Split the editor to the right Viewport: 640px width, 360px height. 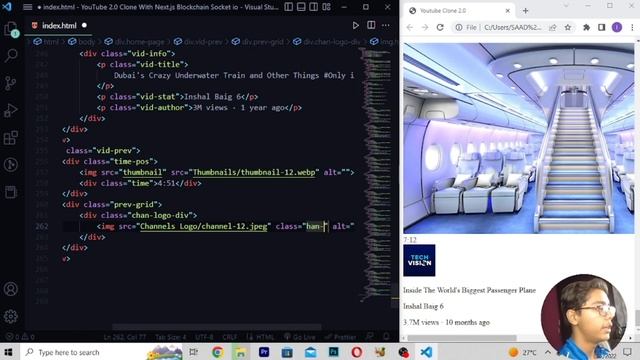pyautogui.click(x=371, y=25)
